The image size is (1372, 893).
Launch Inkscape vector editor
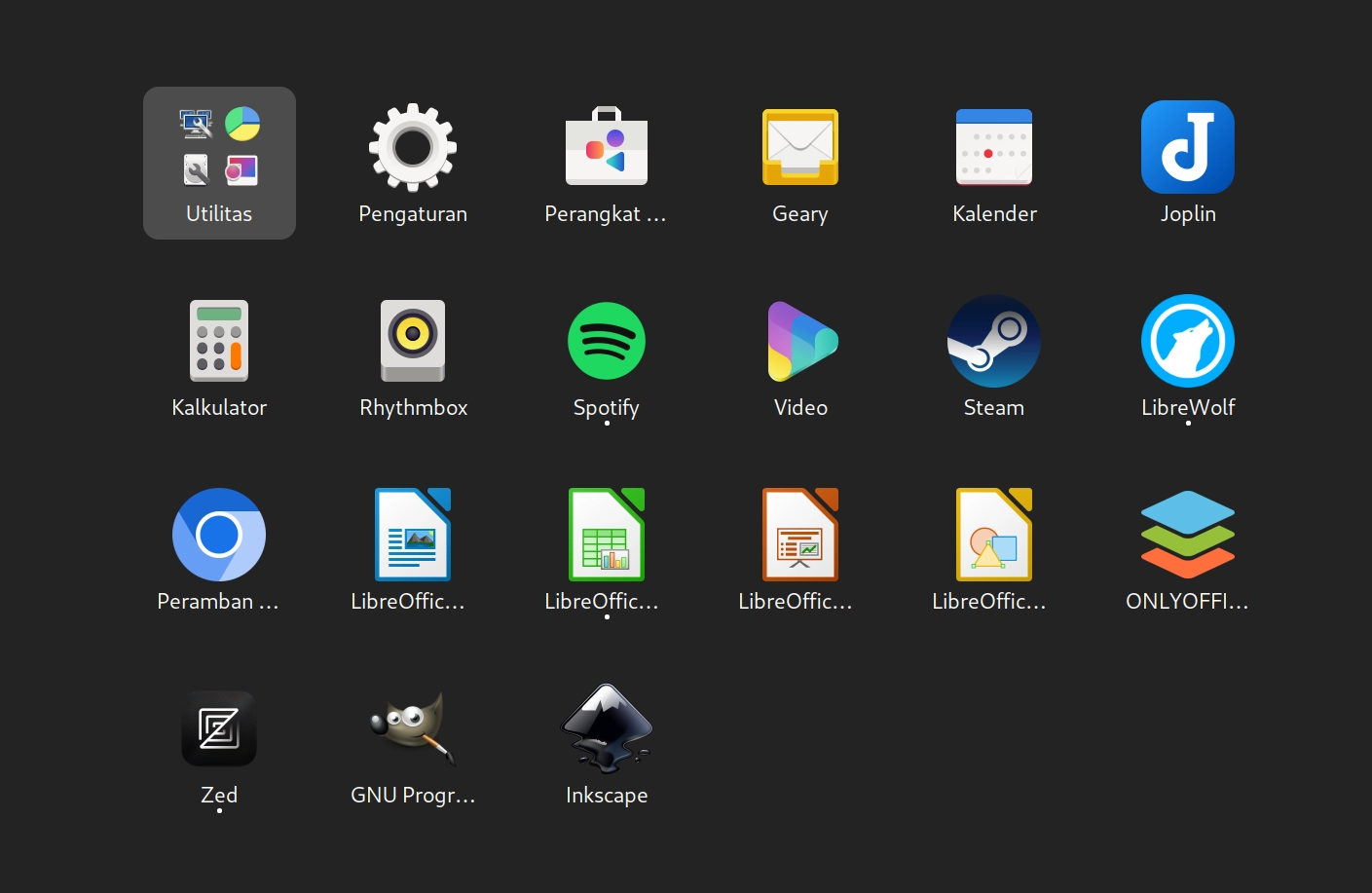606,728
